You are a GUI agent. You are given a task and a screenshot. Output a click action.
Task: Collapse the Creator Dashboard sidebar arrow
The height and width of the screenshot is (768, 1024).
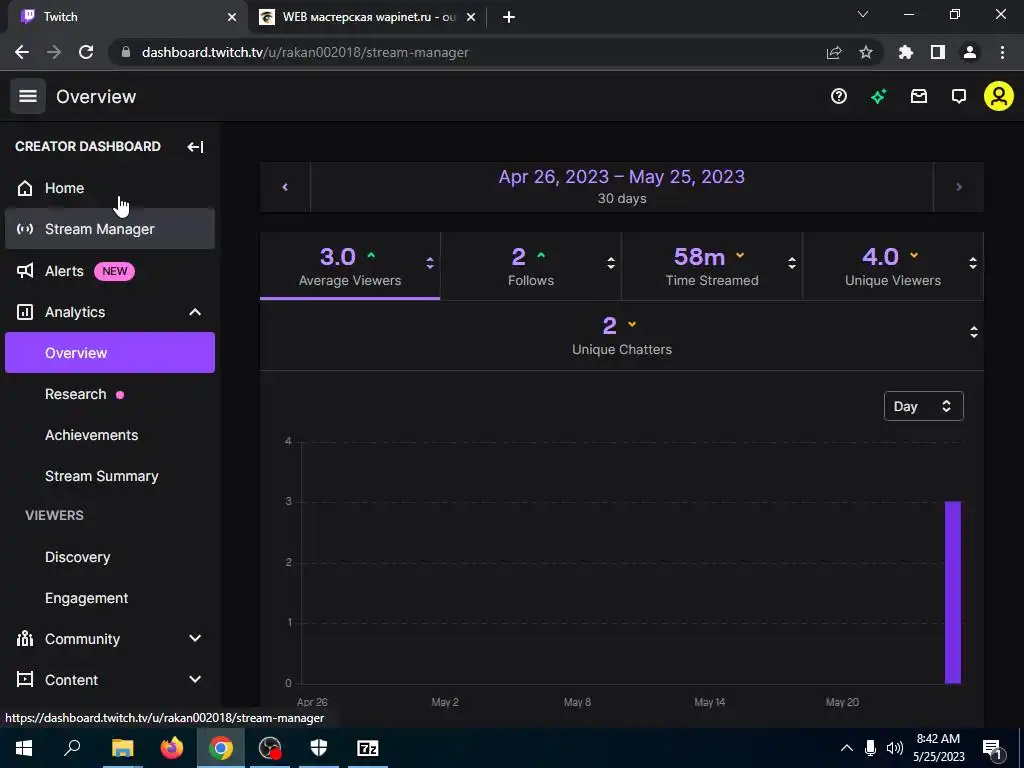pyautogui.click(x=195, y=147)
